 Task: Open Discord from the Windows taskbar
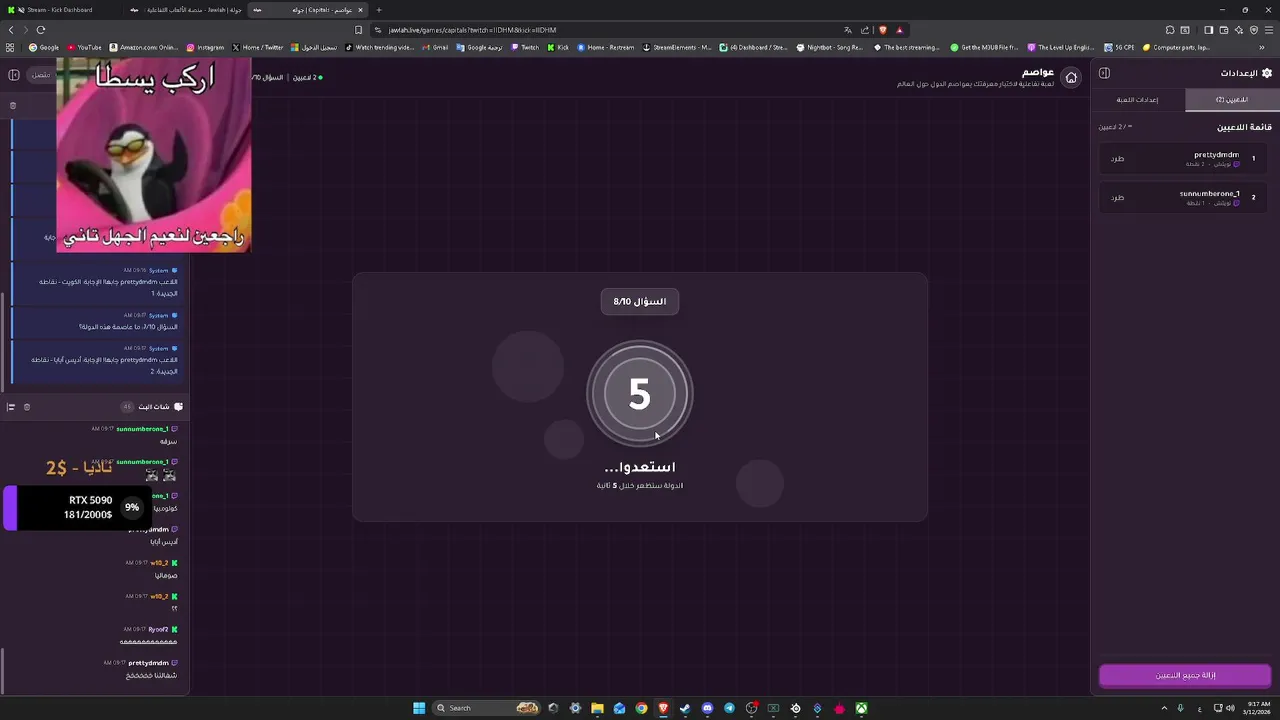707,708
